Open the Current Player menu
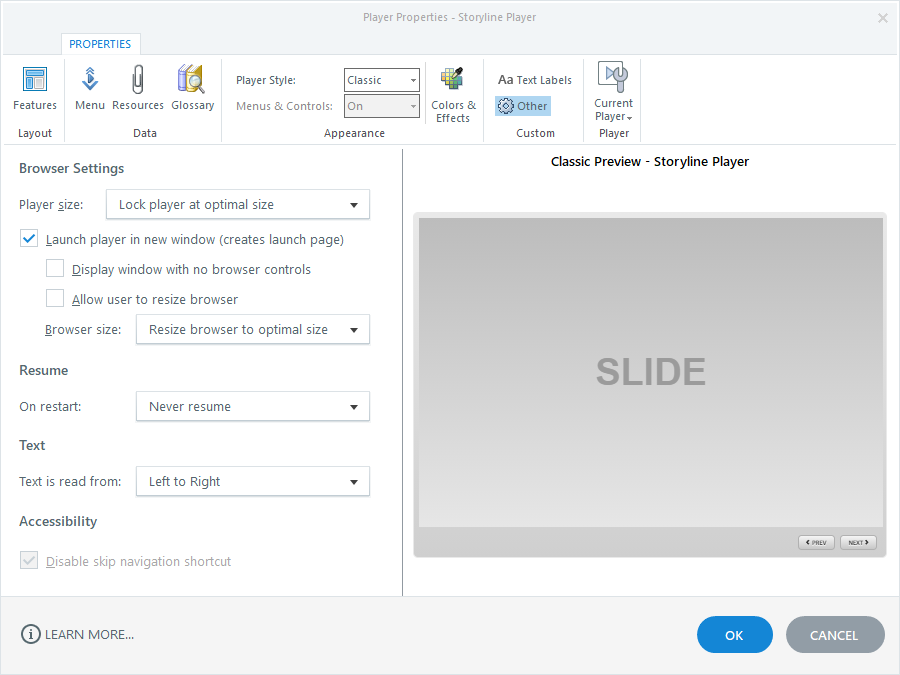The width and height of the screenshot is (900, 675). pyautogui.click(x=614, y=92)
